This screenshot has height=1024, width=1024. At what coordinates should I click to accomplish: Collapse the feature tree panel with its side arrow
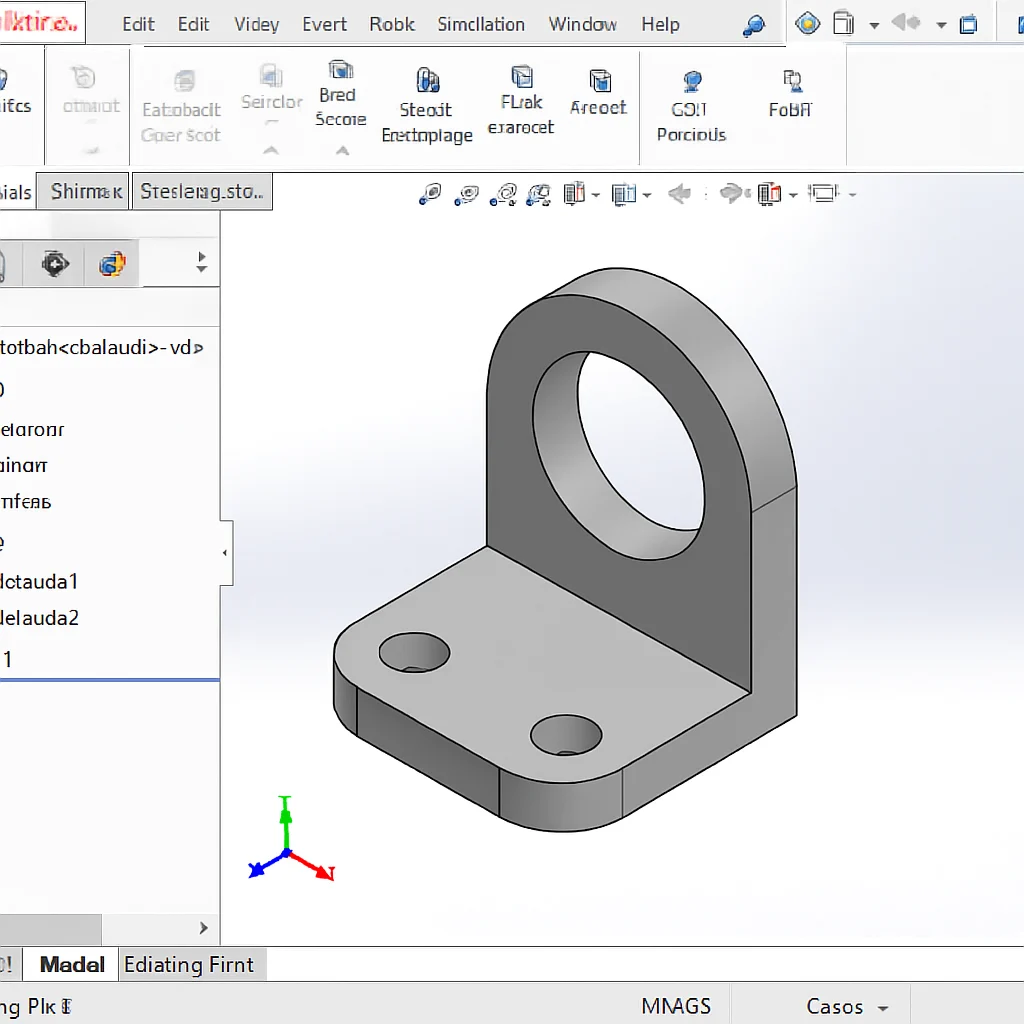pyautogui.click(x=224, y=552)
